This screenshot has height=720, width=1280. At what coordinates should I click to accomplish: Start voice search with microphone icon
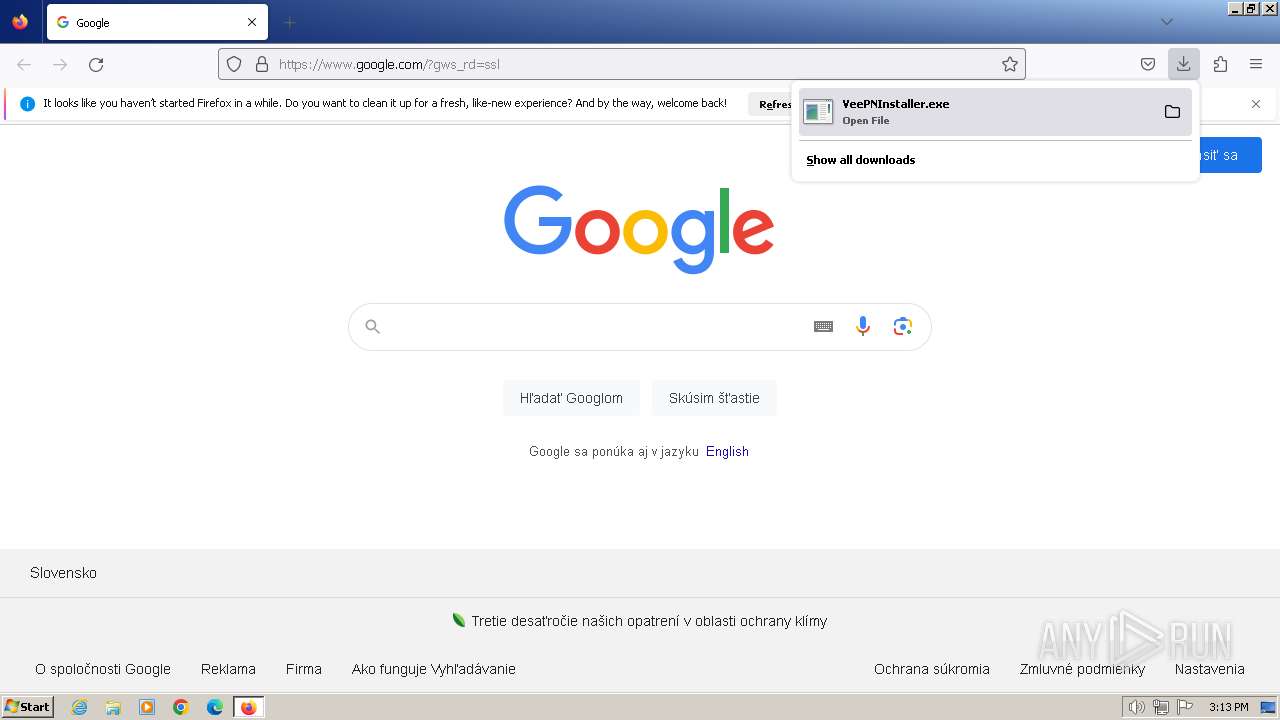tap(863, 326)
